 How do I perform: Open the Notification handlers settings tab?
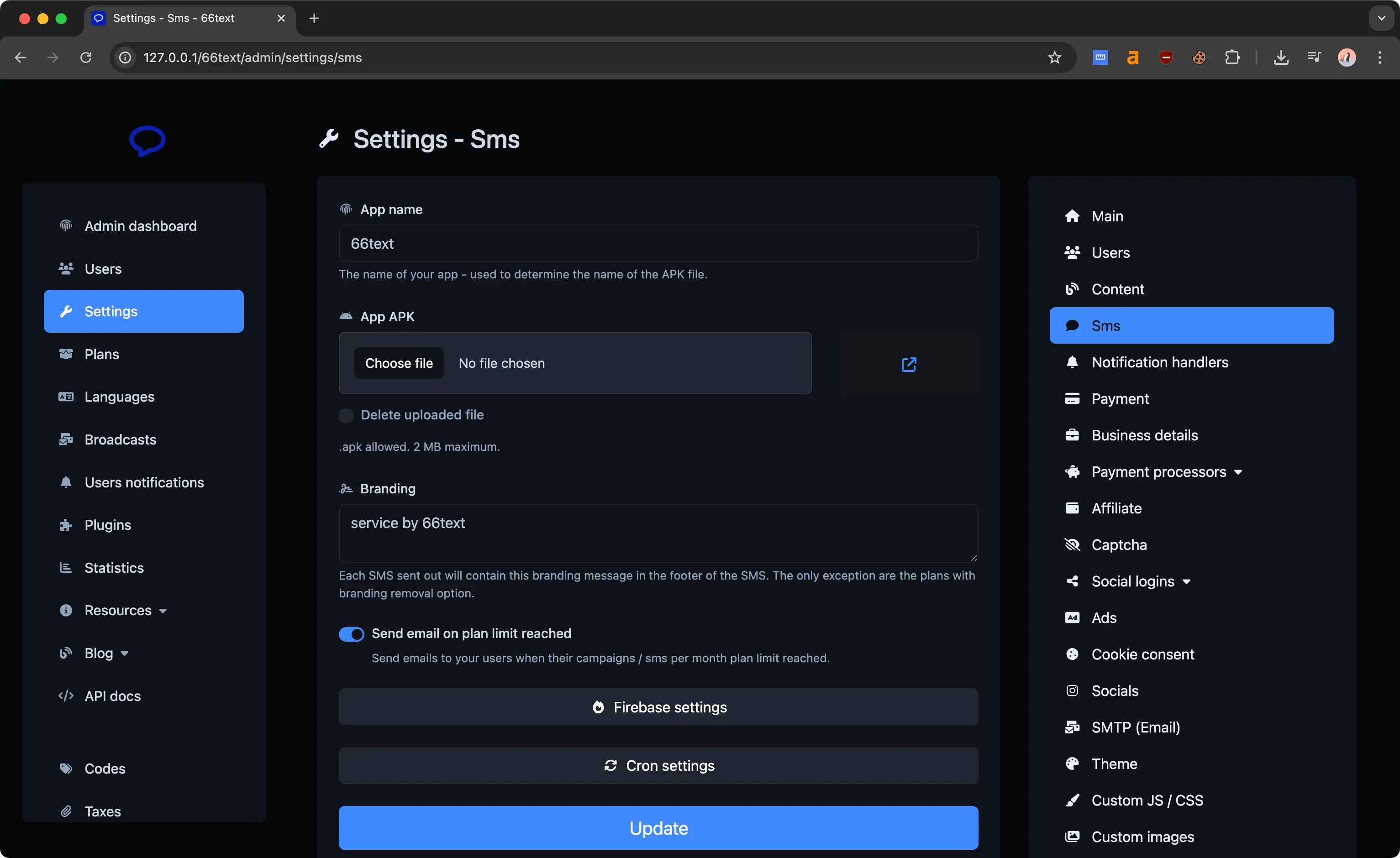[1159, 362]
